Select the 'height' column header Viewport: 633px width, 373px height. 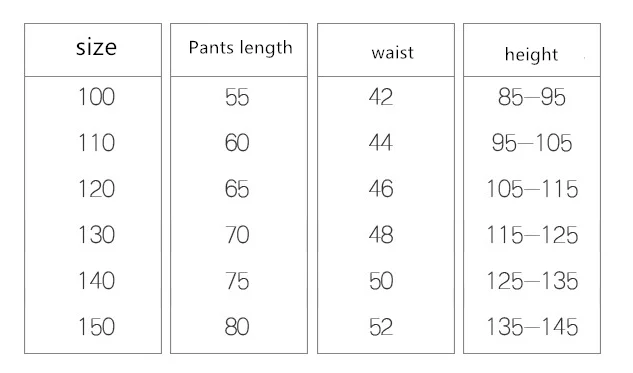pyautogui.click(x=531, y=55)
